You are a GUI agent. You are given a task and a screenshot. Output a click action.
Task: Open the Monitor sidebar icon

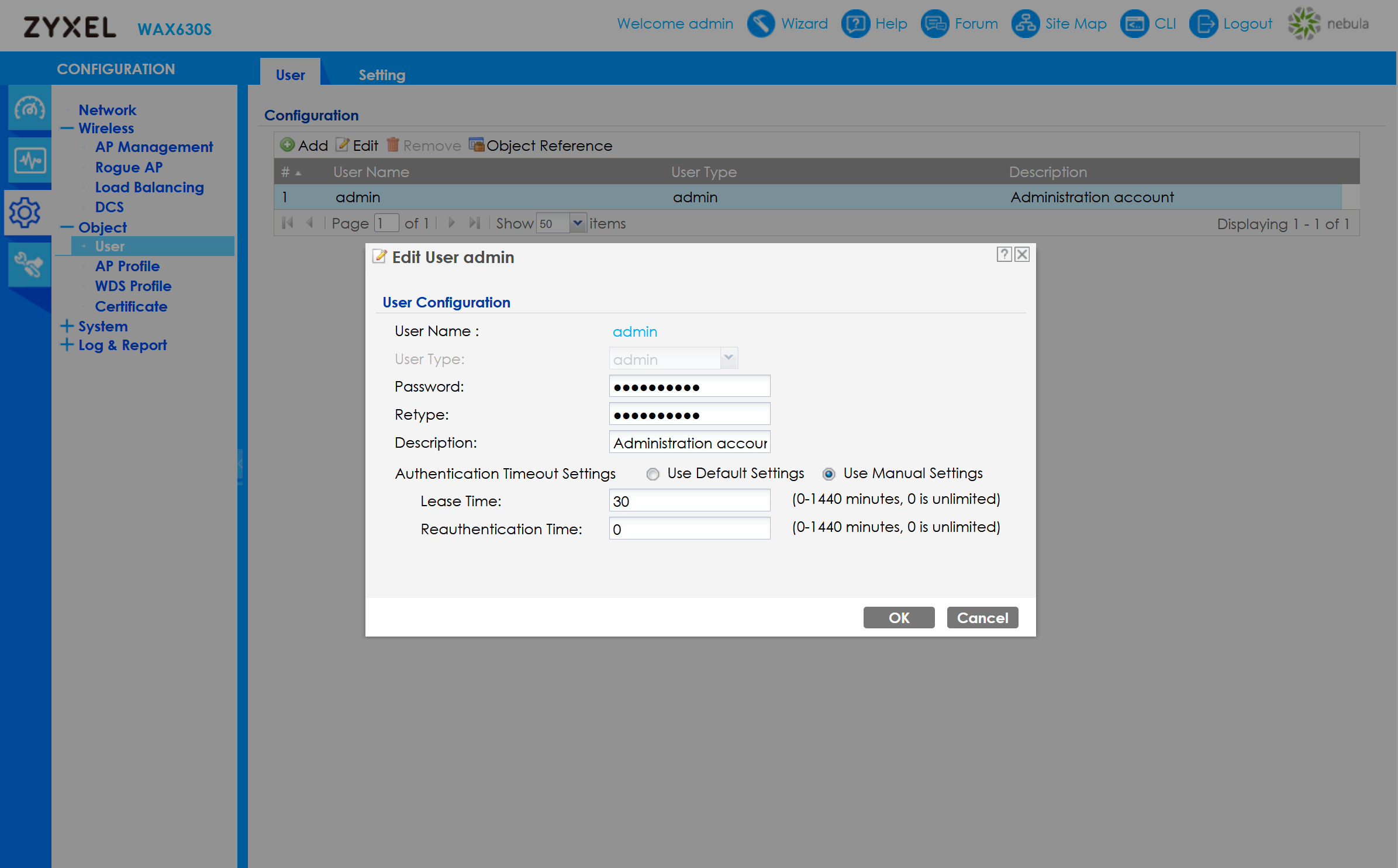coord(29,160)
